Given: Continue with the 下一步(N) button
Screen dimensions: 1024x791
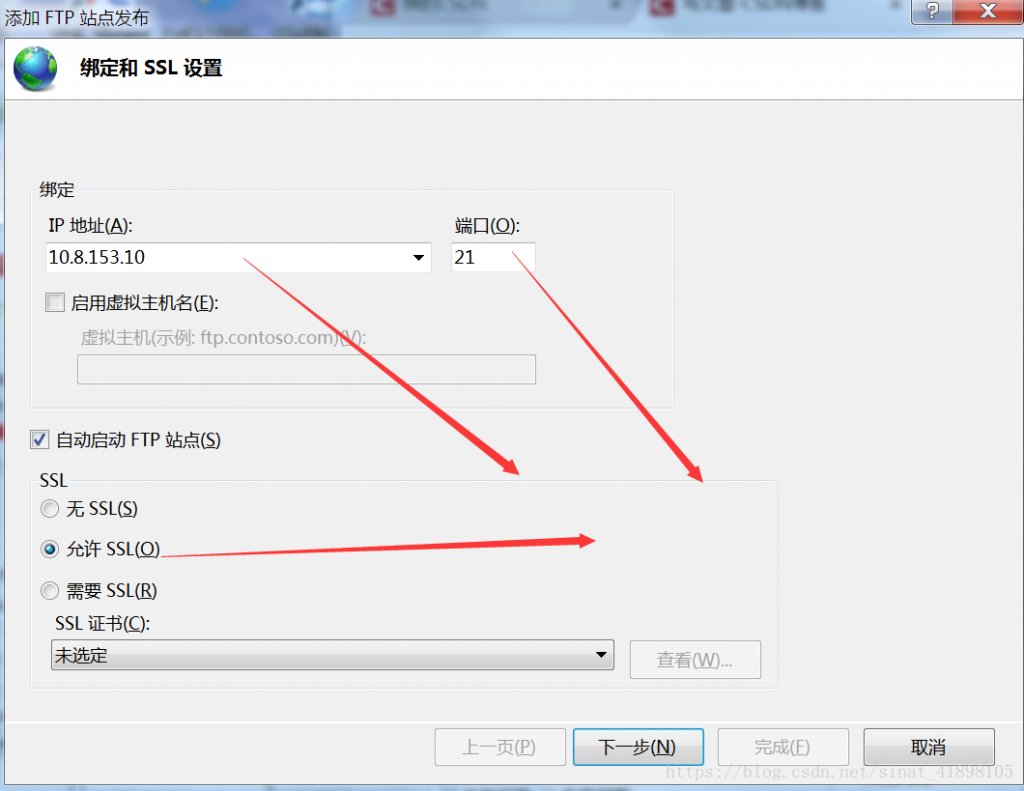Looking at the screenshot, I should pos(638,747).
